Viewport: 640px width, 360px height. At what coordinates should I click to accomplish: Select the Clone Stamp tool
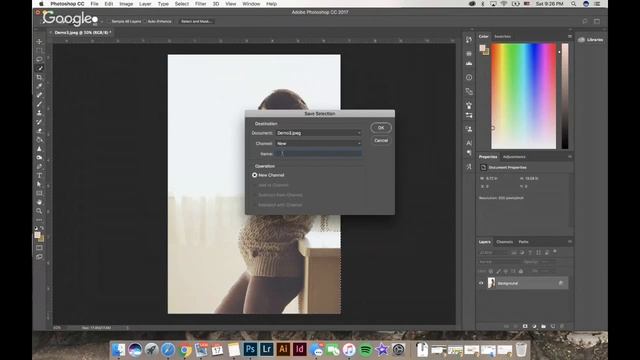[39, 113]
